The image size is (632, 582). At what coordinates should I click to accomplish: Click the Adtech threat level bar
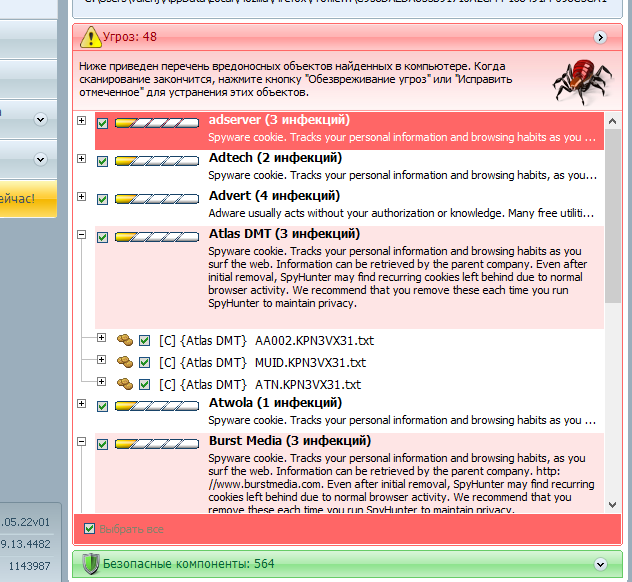[x=157, y=161]
